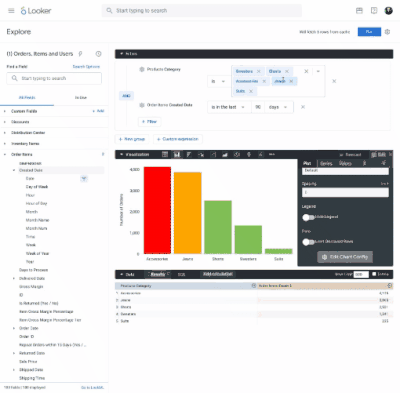Click the Run button
Viewport: 400px width, 393px height.
[x=369, y=32]
